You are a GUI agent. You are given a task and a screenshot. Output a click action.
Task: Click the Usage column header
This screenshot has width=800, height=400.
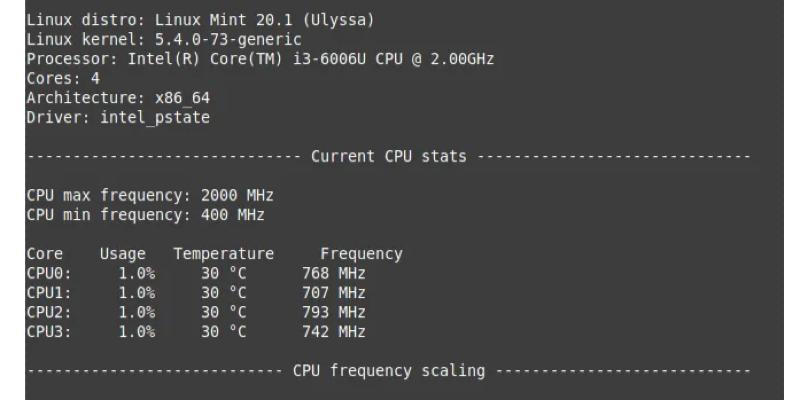[x=122, y=254]
